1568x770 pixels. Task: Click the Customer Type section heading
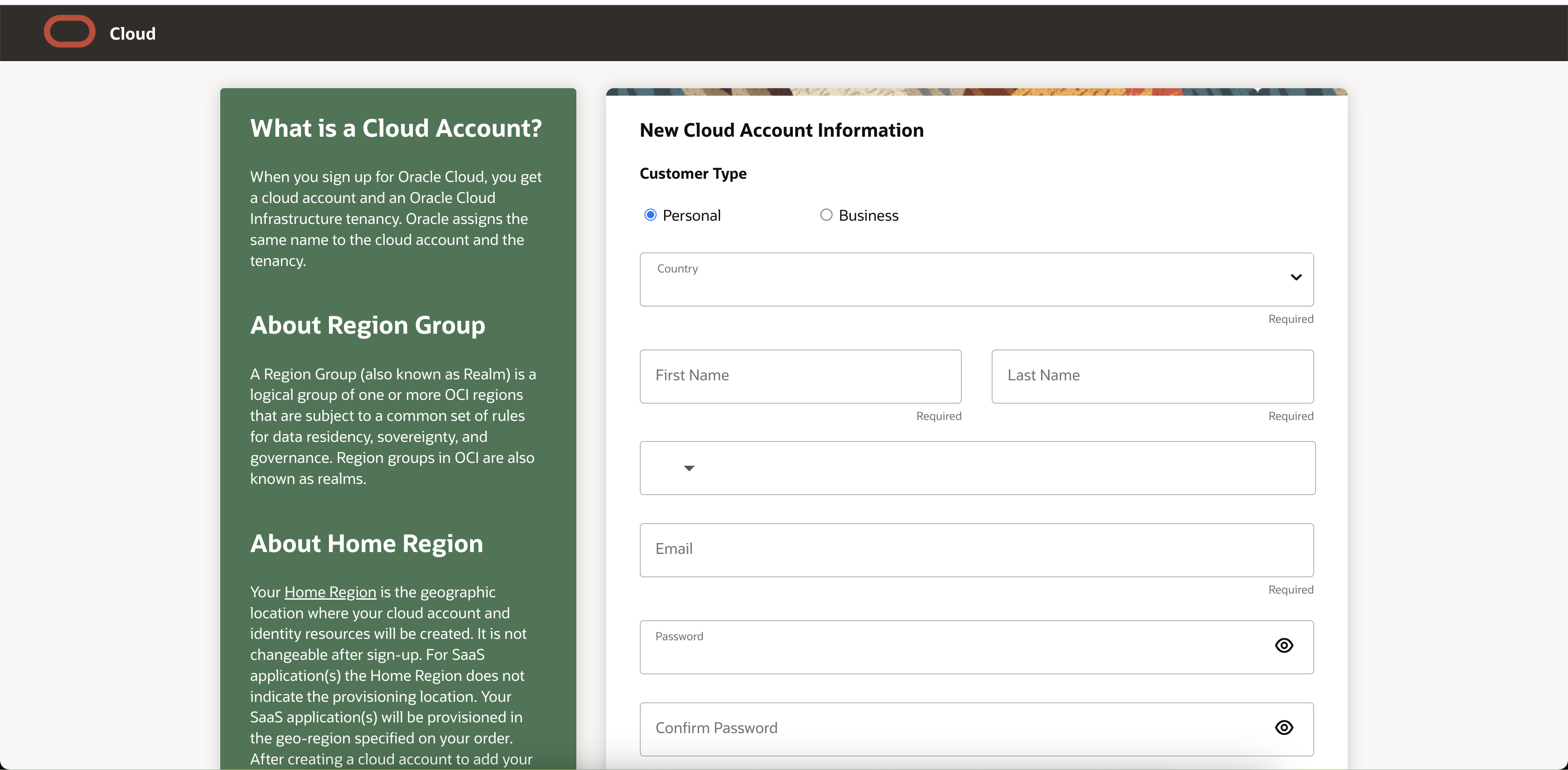pos(693,174)
